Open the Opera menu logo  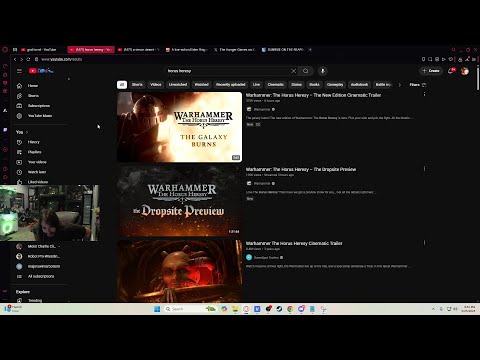[5, 50]
